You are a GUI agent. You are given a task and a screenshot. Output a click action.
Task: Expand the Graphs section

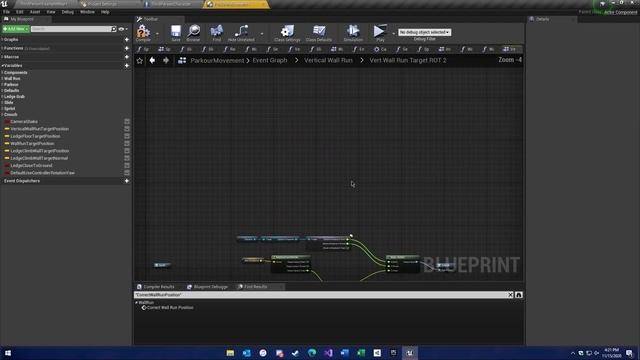[2, 40]
